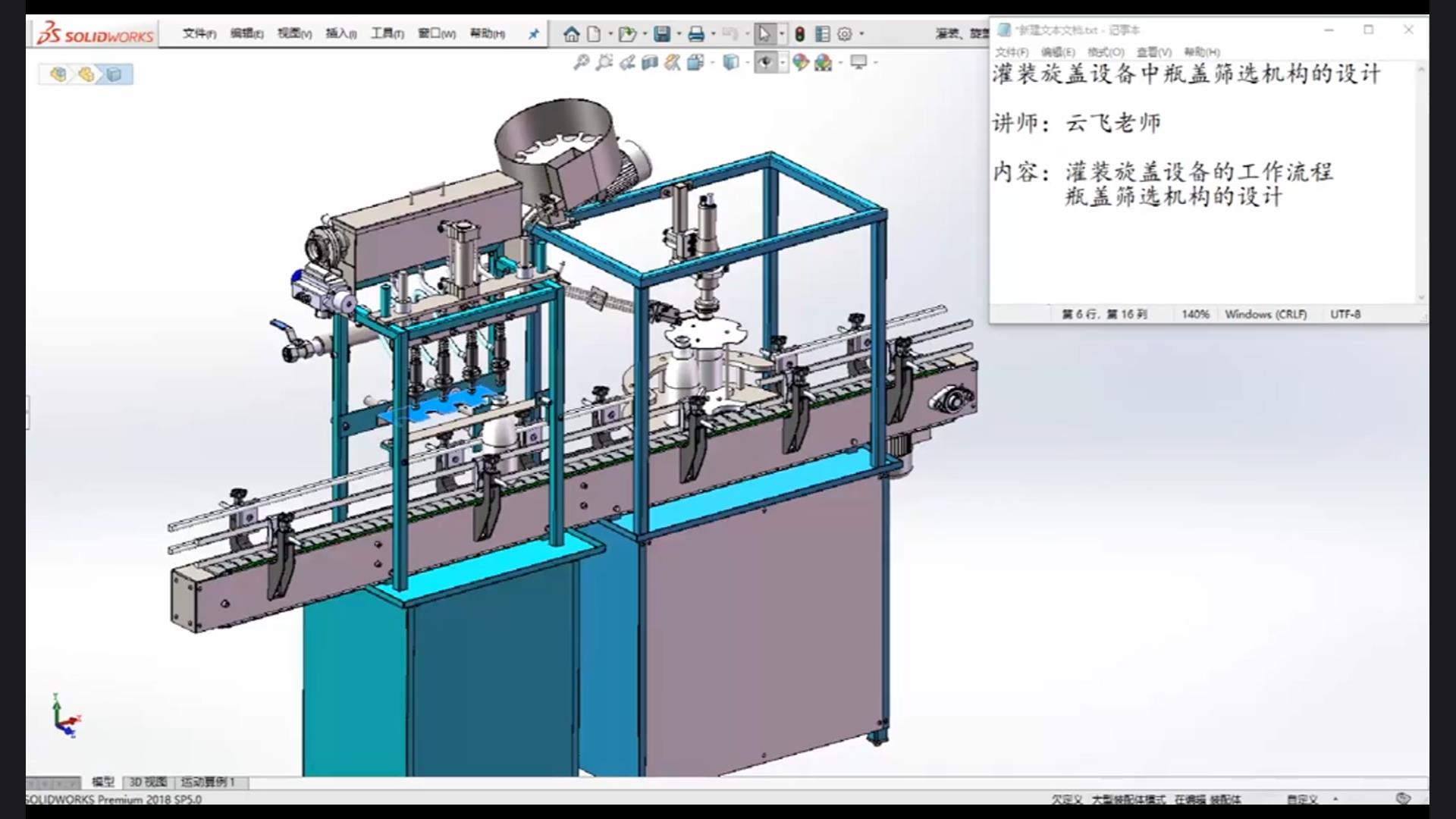1456x819 pixels.
Task: Click Previous View icon
Action: tap(627, 62)
